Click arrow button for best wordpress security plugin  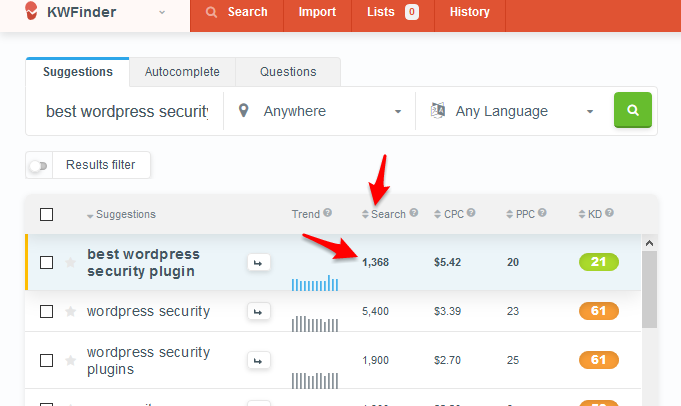258,263
